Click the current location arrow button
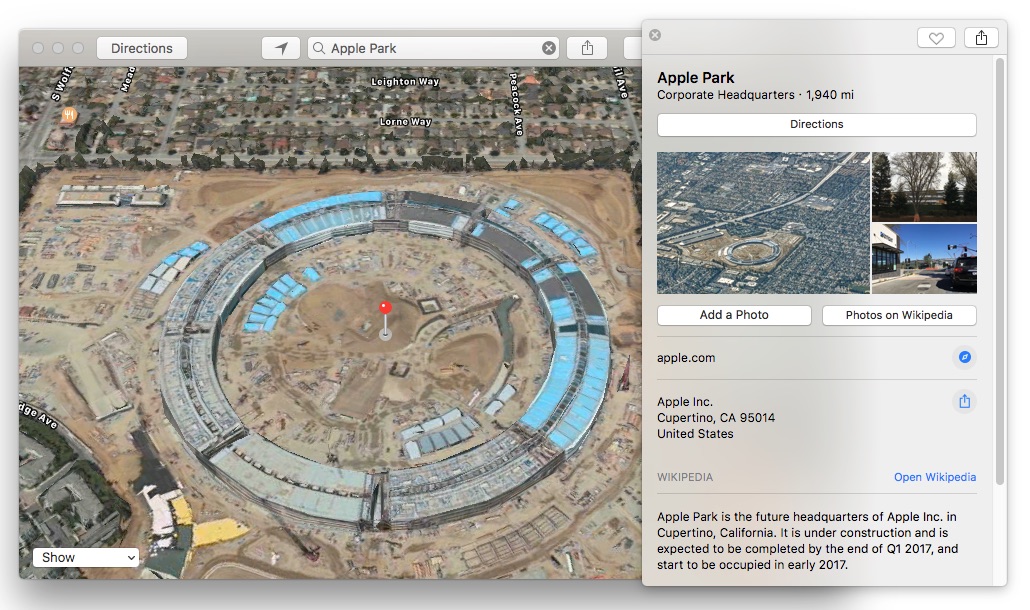1030x610 pixels. pos(281,48)
